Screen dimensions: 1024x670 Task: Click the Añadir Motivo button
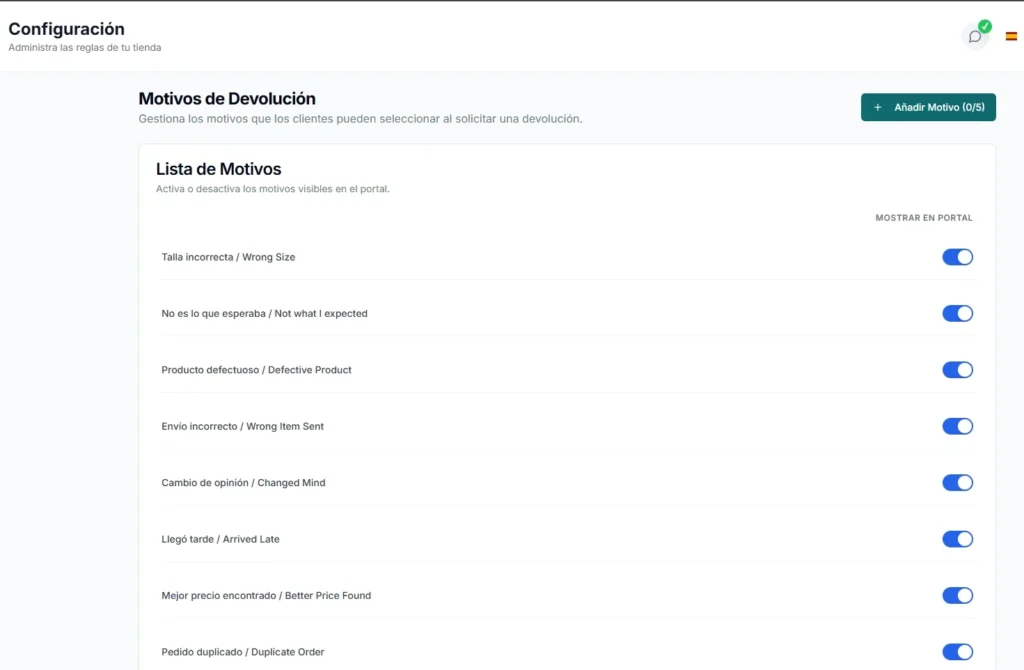928,107
